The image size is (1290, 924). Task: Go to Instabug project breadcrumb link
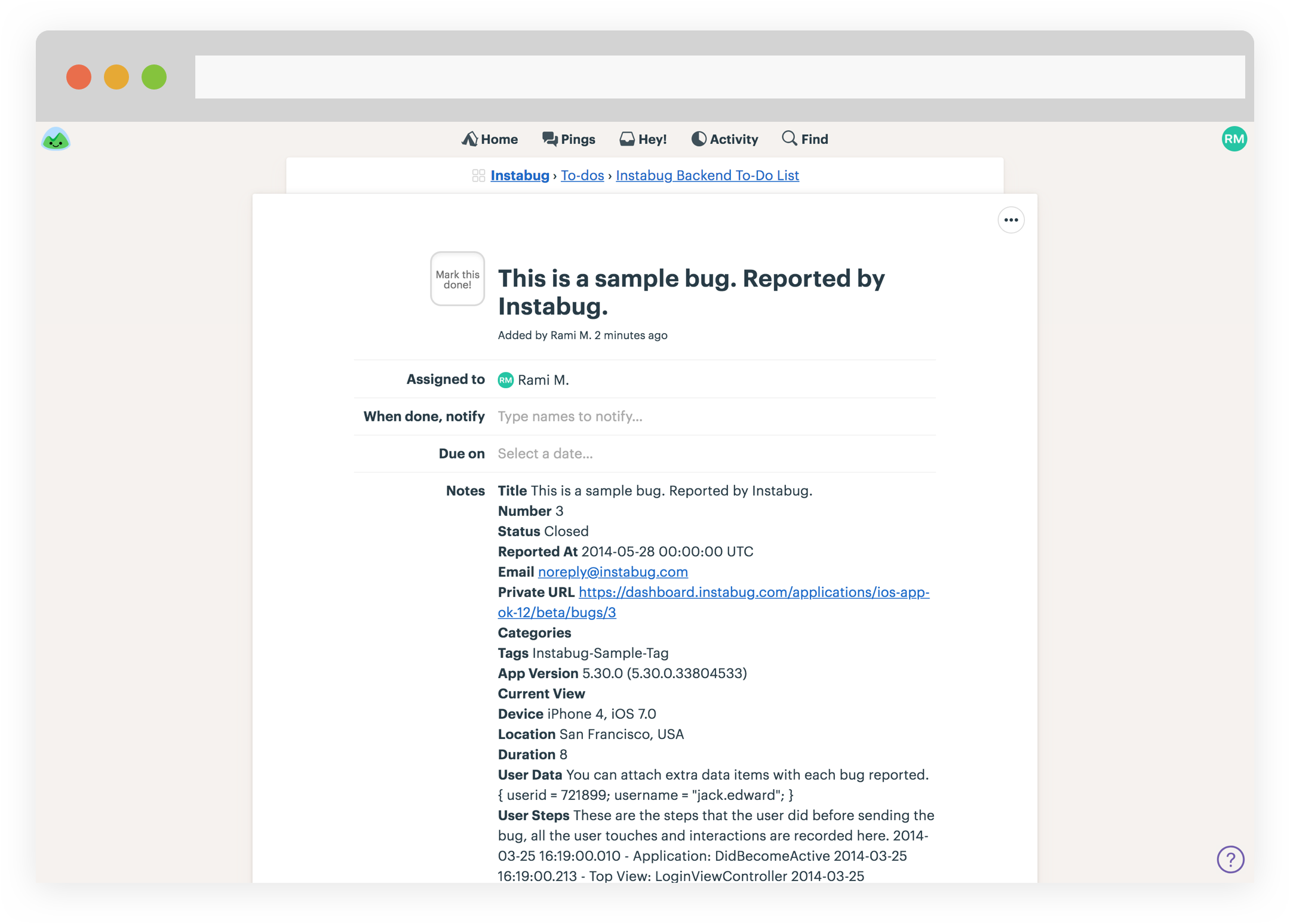pyautogui.click(x=520, y=175)
